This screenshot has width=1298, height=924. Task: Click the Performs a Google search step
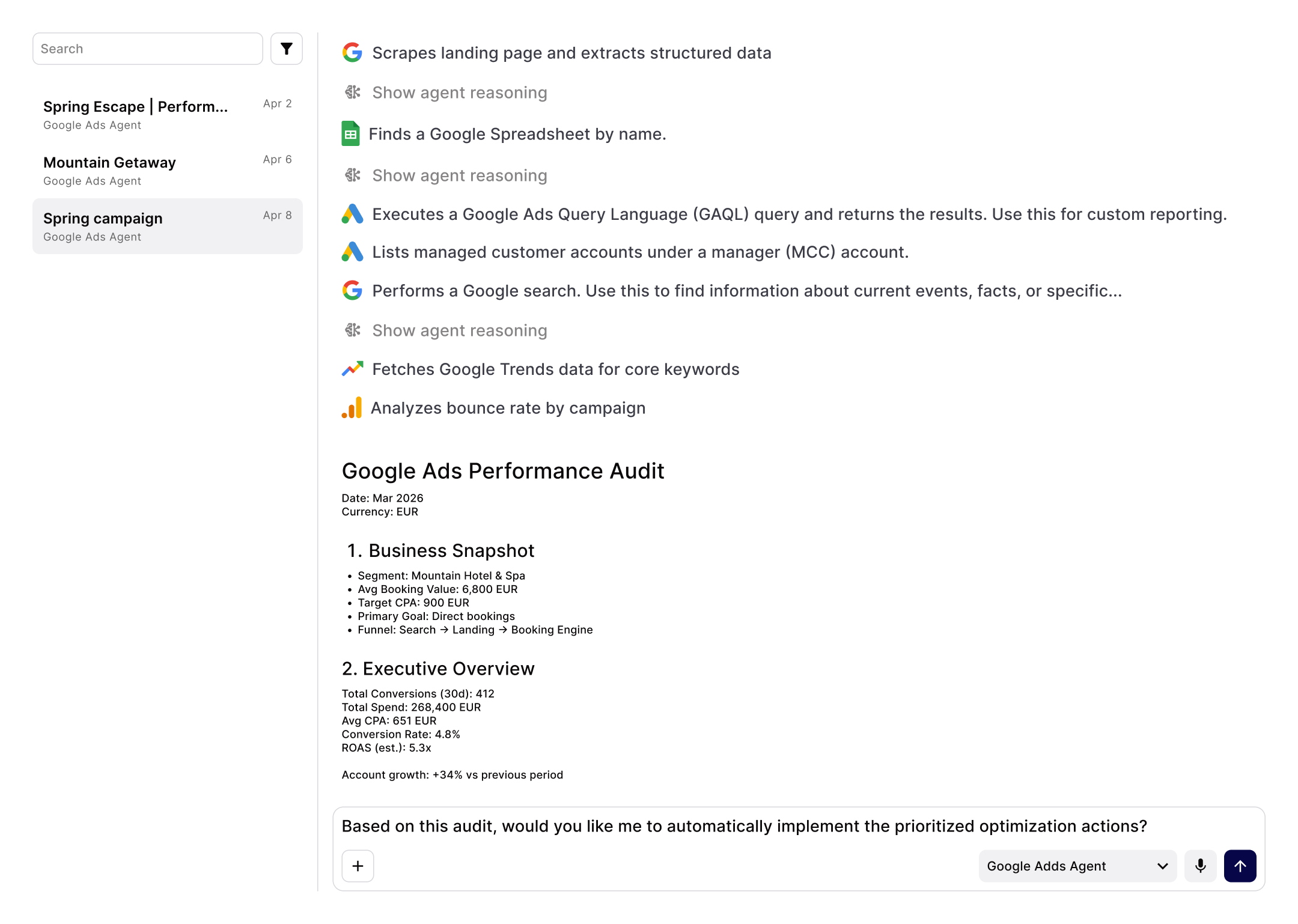point(746,291)
